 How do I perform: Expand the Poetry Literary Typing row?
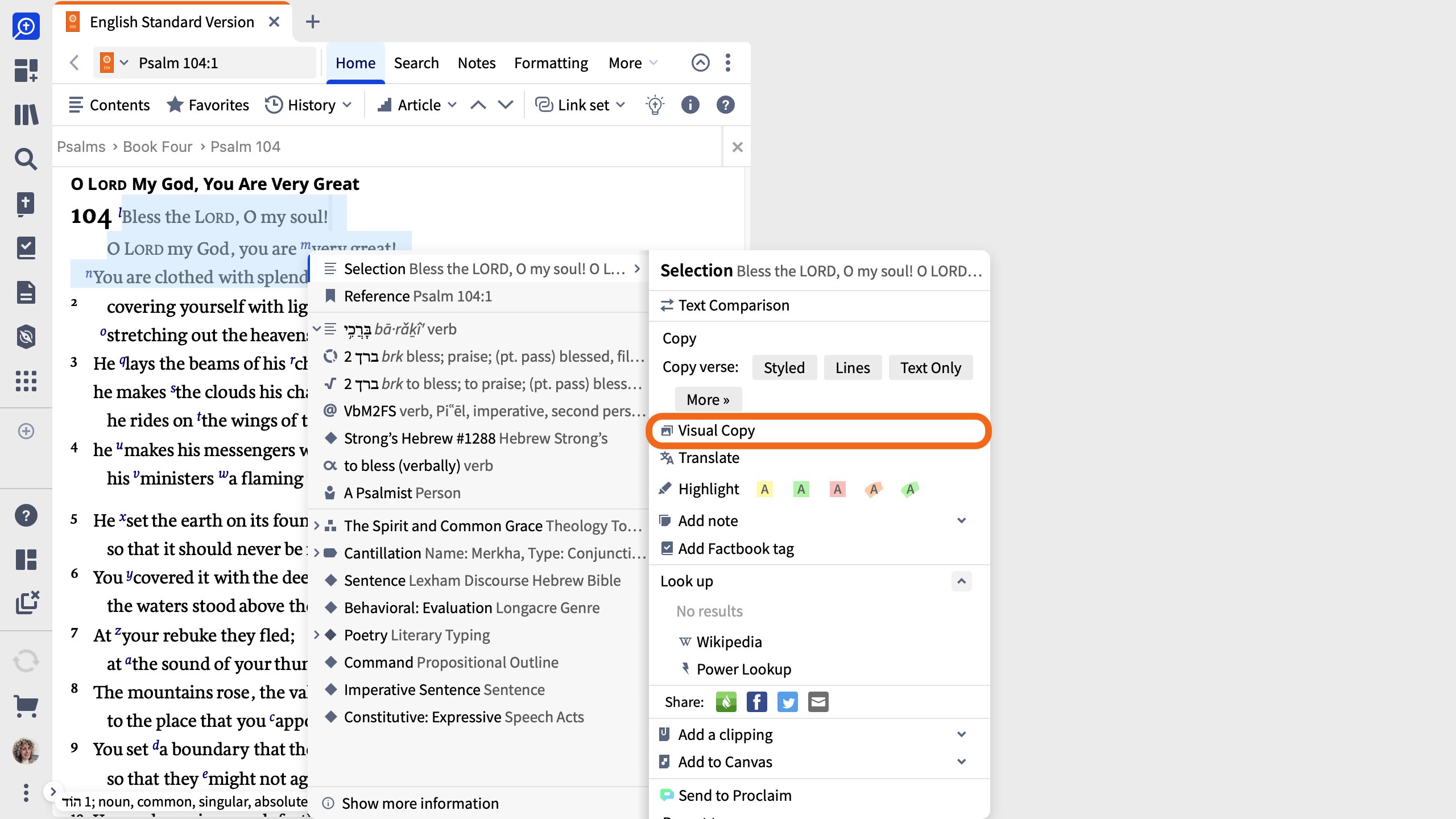pos(317,635)
